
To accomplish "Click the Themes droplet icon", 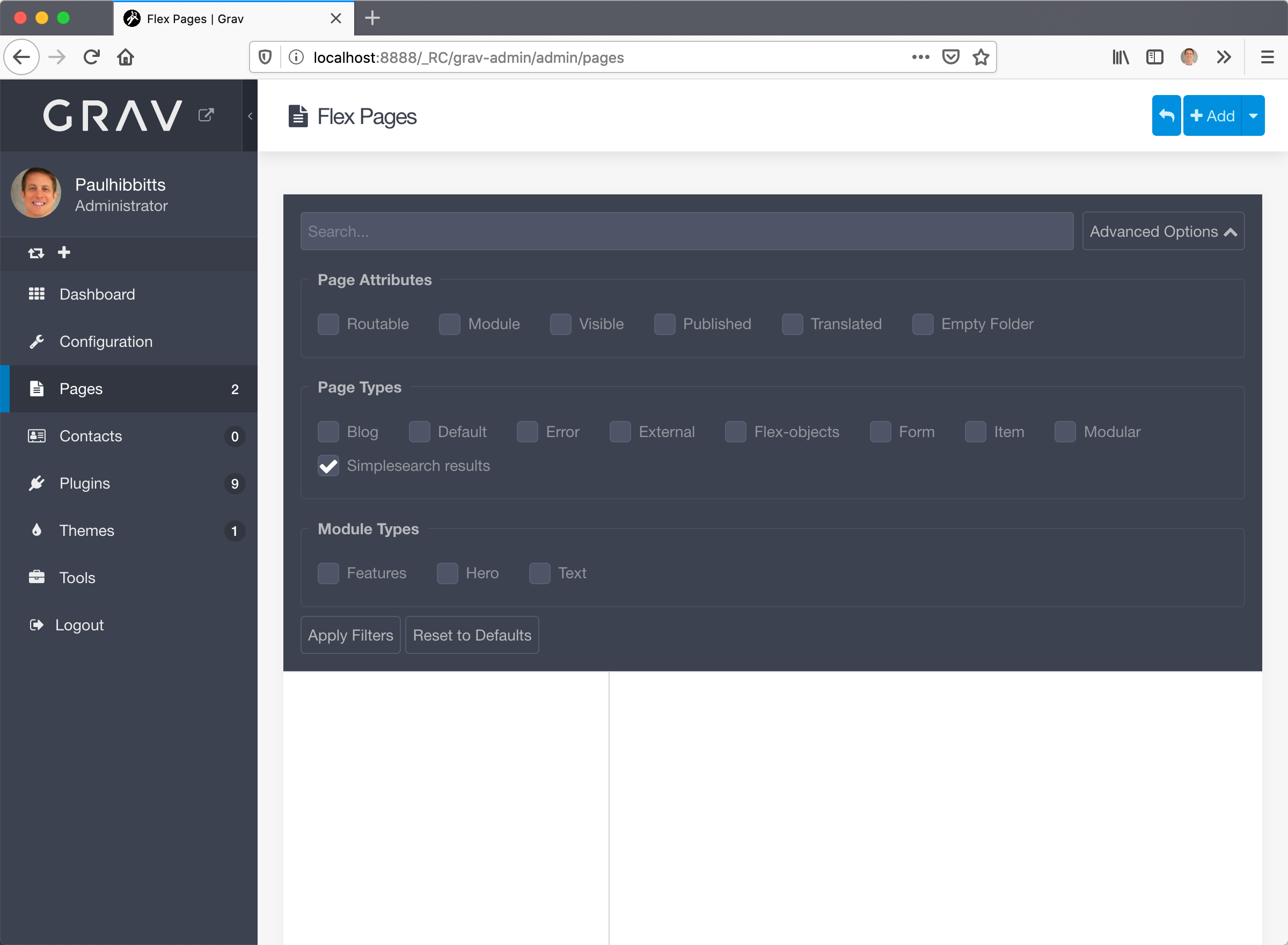I will point(36,530).
